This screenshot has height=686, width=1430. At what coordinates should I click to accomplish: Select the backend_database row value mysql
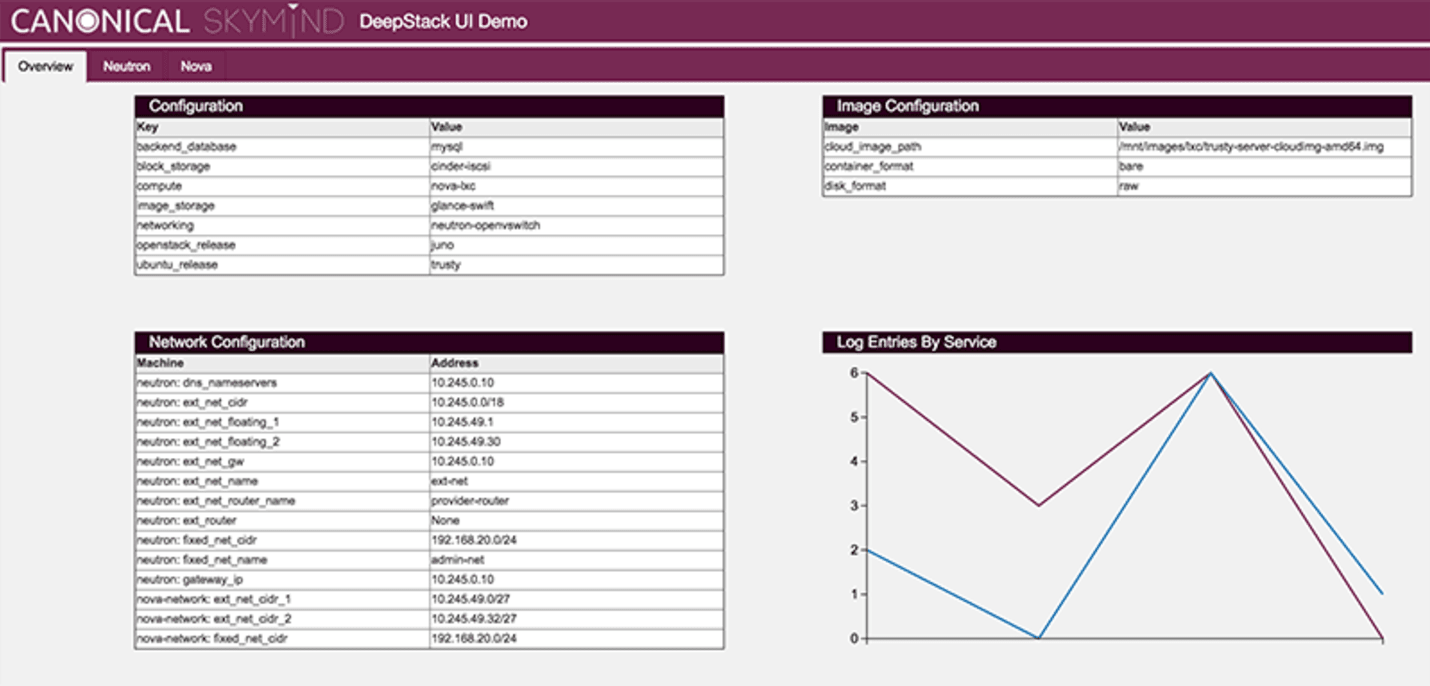[x=576, y=147]
